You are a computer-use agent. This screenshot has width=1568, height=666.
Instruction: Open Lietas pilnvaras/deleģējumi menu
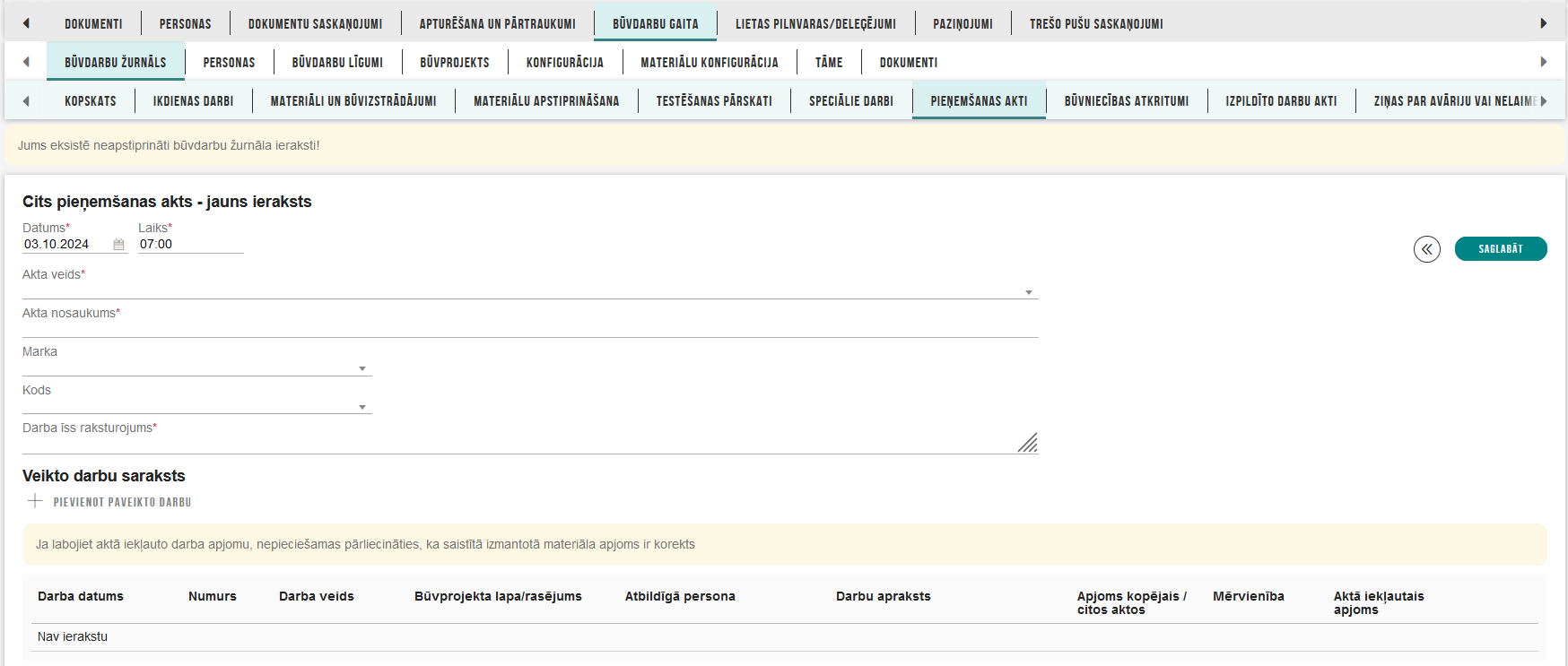coord(815,23)
